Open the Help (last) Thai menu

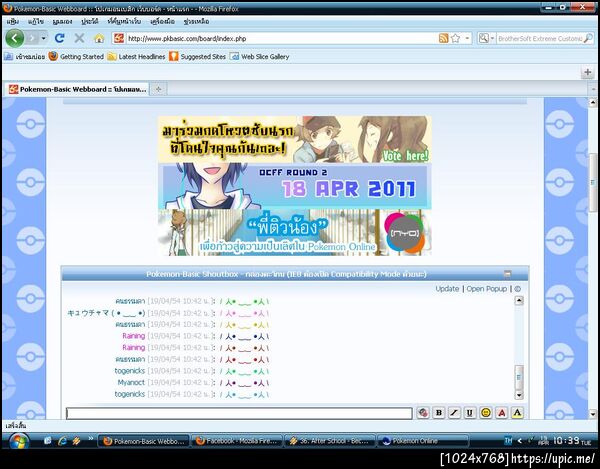tap(196, 21)
